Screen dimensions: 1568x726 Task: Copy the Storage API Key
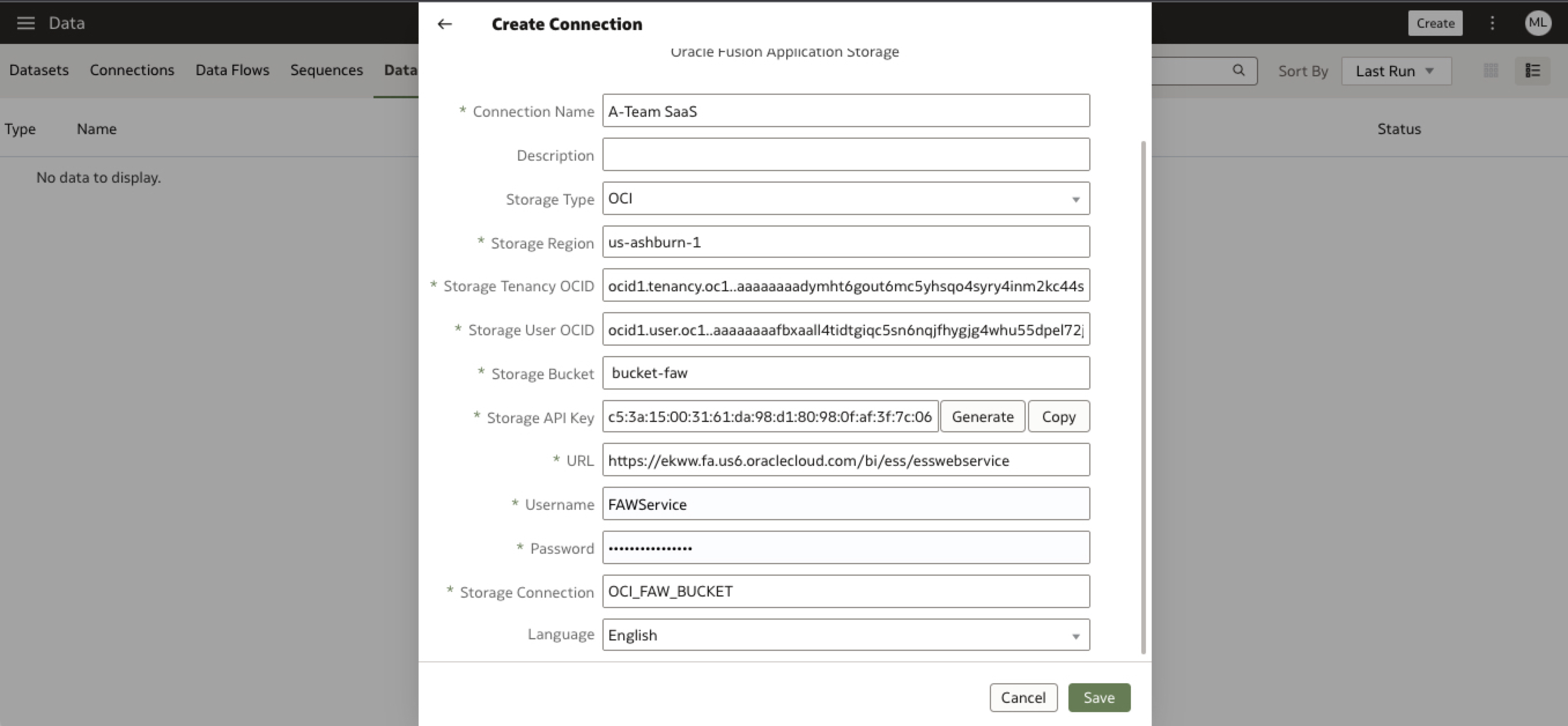[x=1059, y=417]
